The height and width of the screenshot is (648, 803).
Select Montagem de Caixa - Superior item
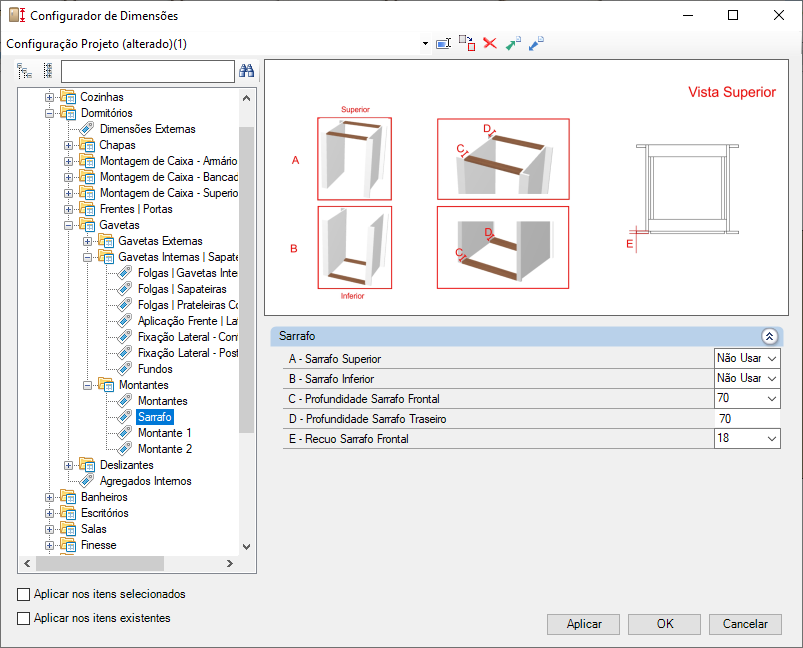(168, 193)
